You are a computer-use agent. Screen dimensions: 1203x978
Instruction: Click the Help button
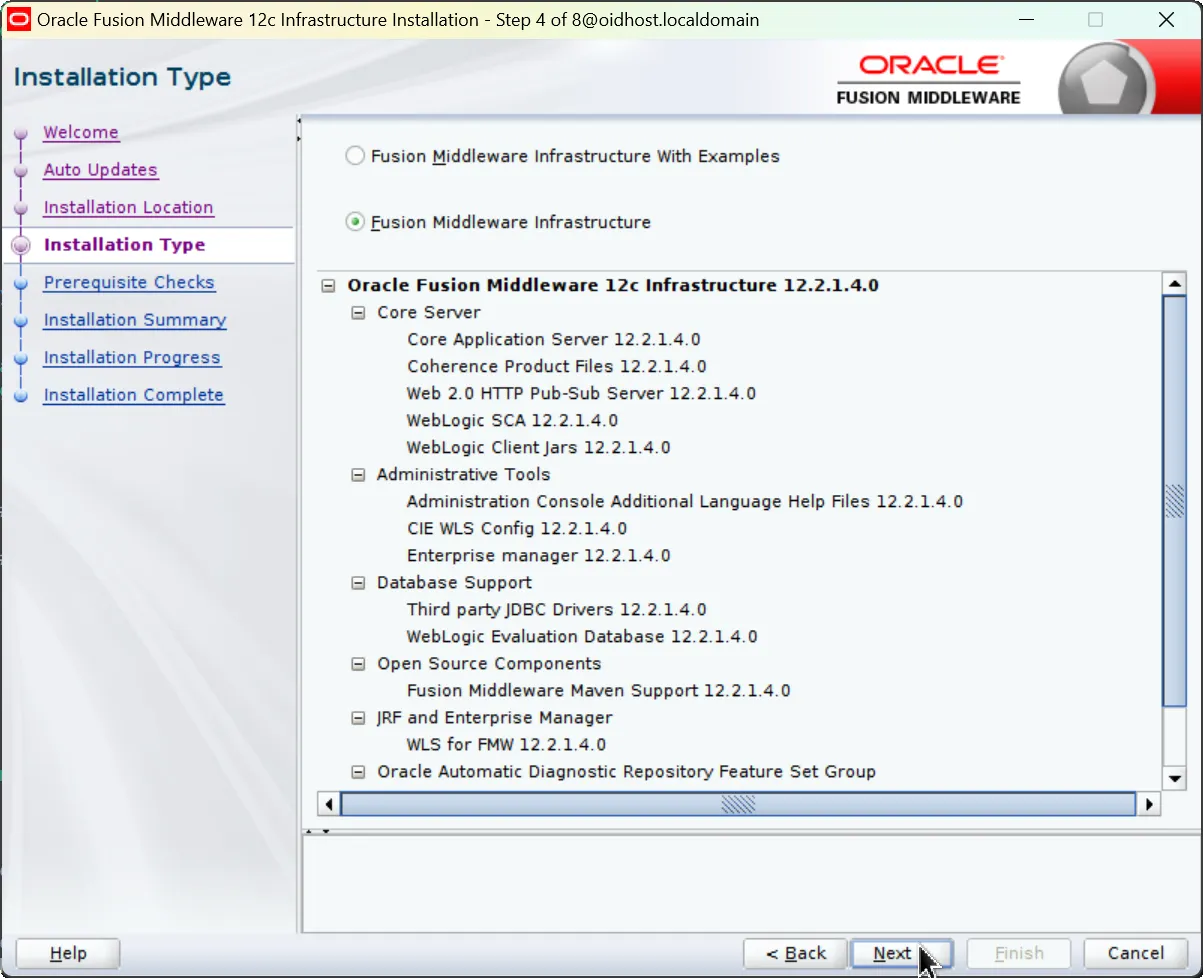(x=68, y=953)
